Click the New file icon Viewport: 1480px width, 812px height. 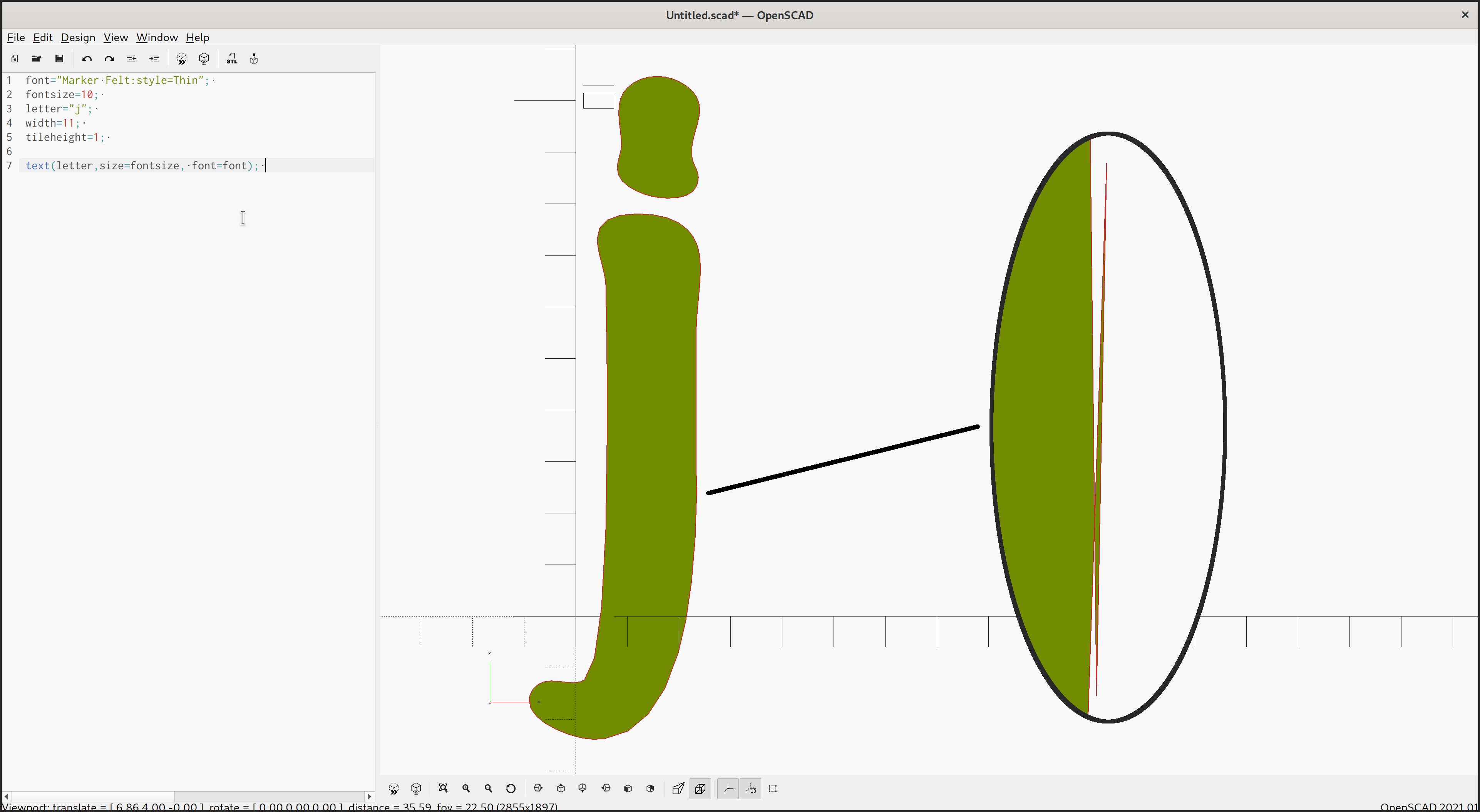coord(14,58)
